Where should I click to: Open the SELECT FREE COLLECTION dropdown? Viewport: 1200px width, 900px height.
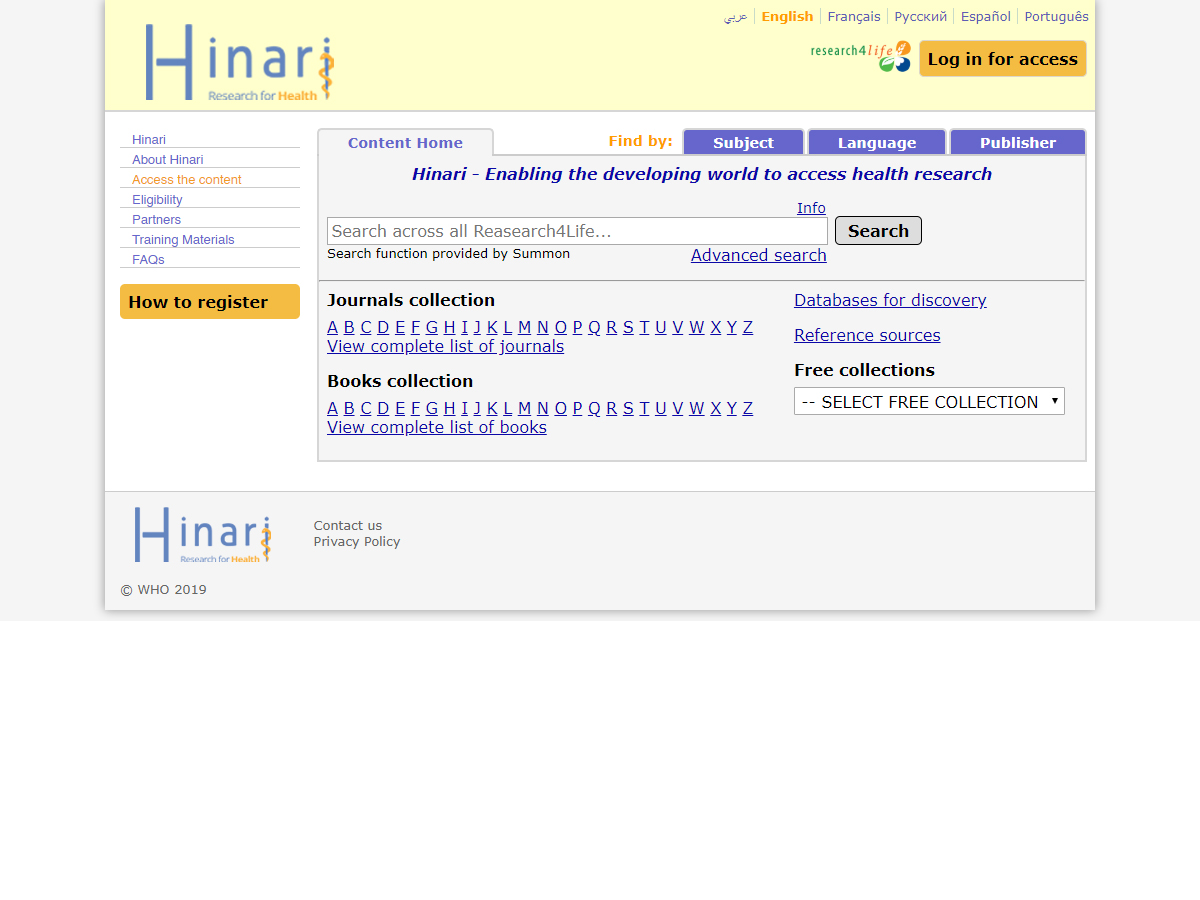(928, 401)
